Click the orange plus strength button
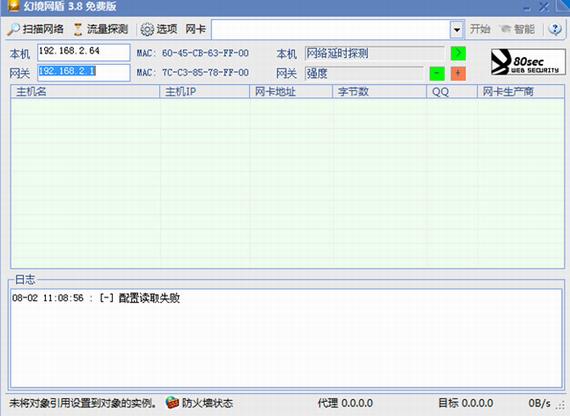Image resolution: width=570 pixels, height=416 pixels. pos(458,73)
